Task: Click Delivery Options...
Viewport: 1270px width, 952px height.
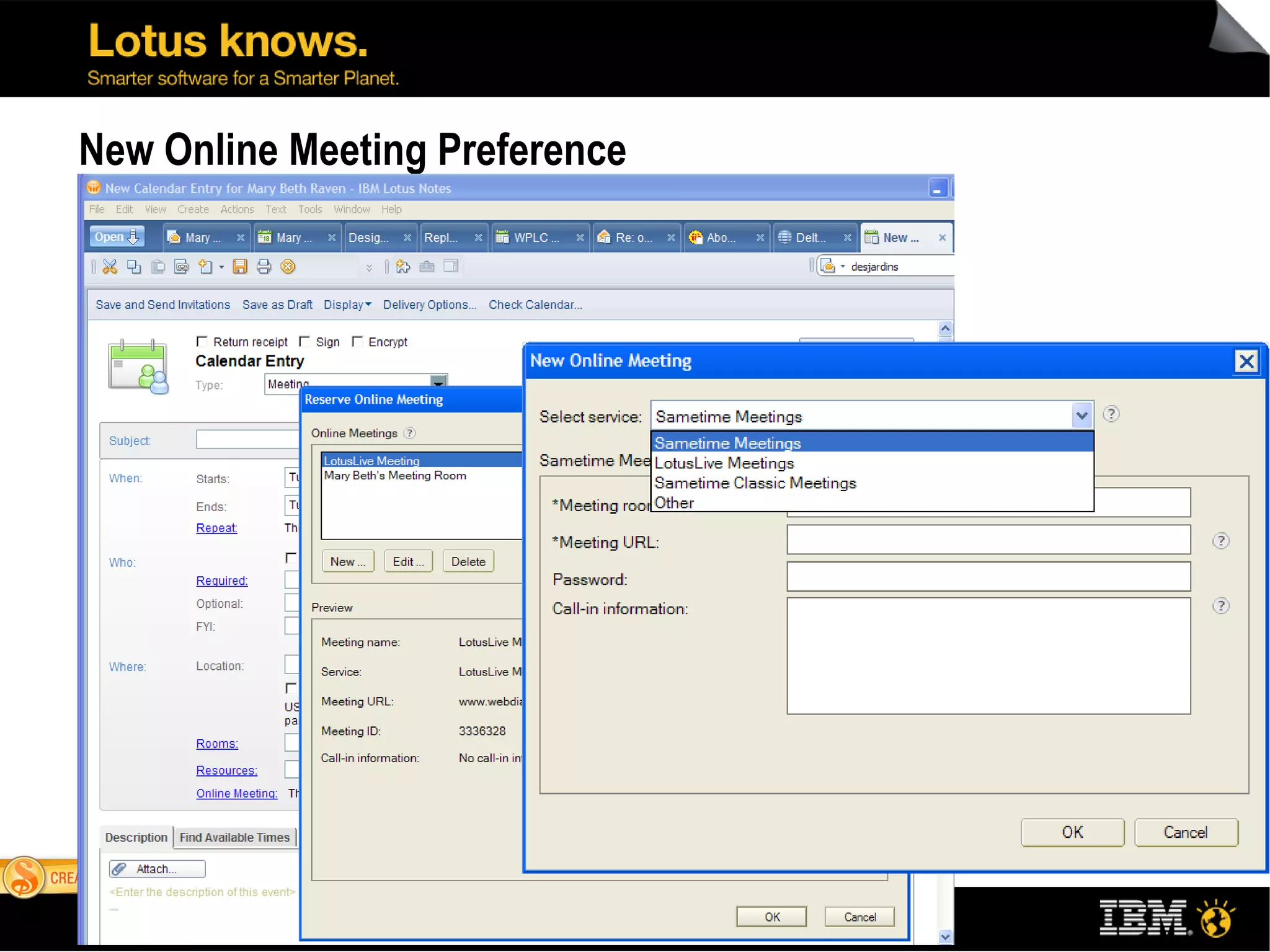Action: [430, 305]
